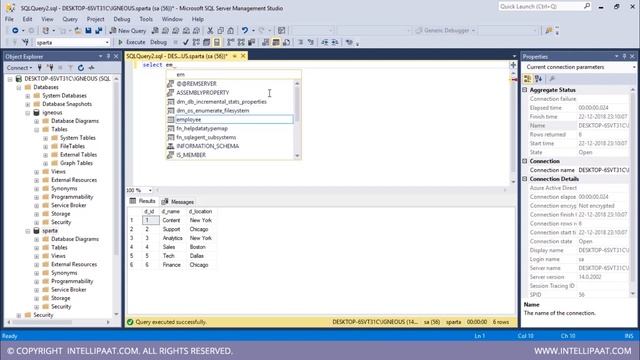
Task: Click the Quick Launch search magnifier icon
Action: click(x=587, y=6)
